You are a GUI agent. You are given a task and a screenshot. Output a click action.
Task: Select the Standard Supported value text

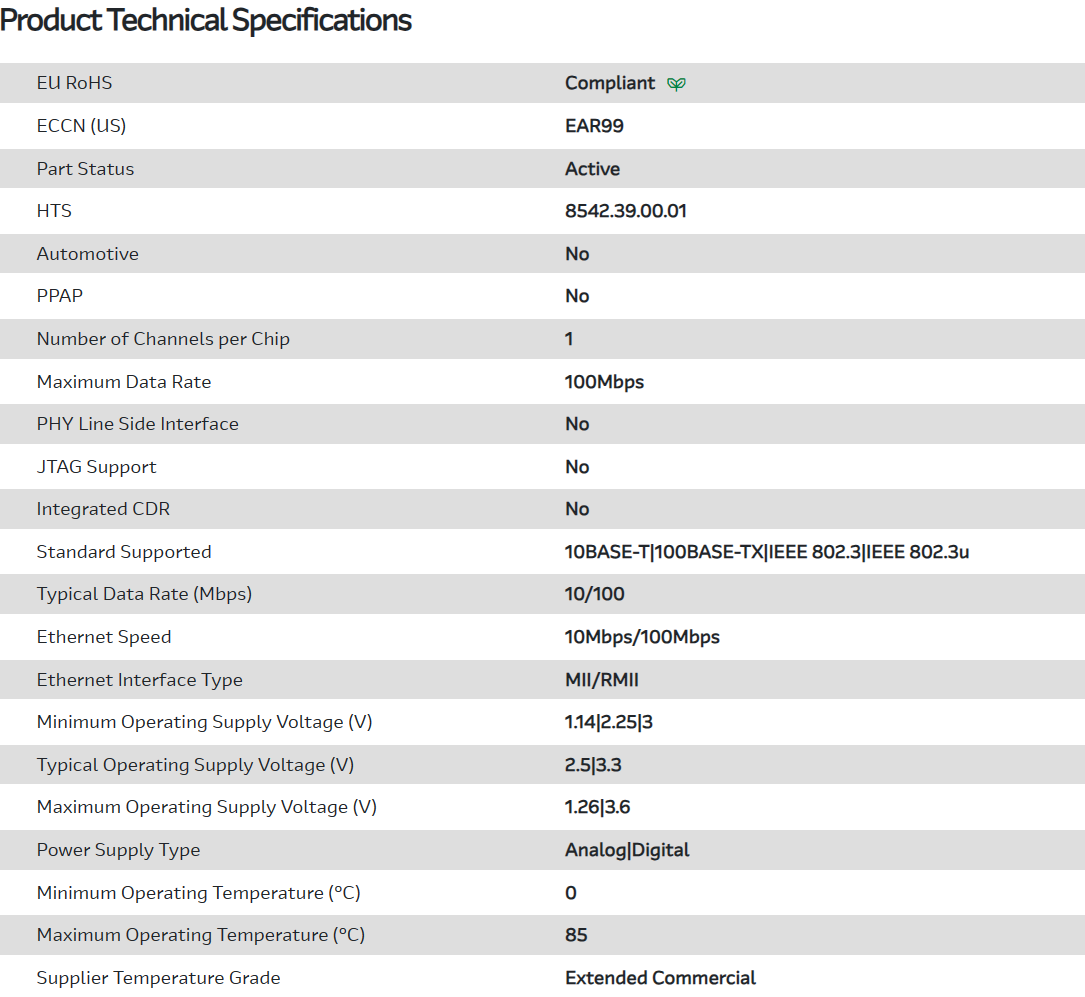[x=766, y=552]
